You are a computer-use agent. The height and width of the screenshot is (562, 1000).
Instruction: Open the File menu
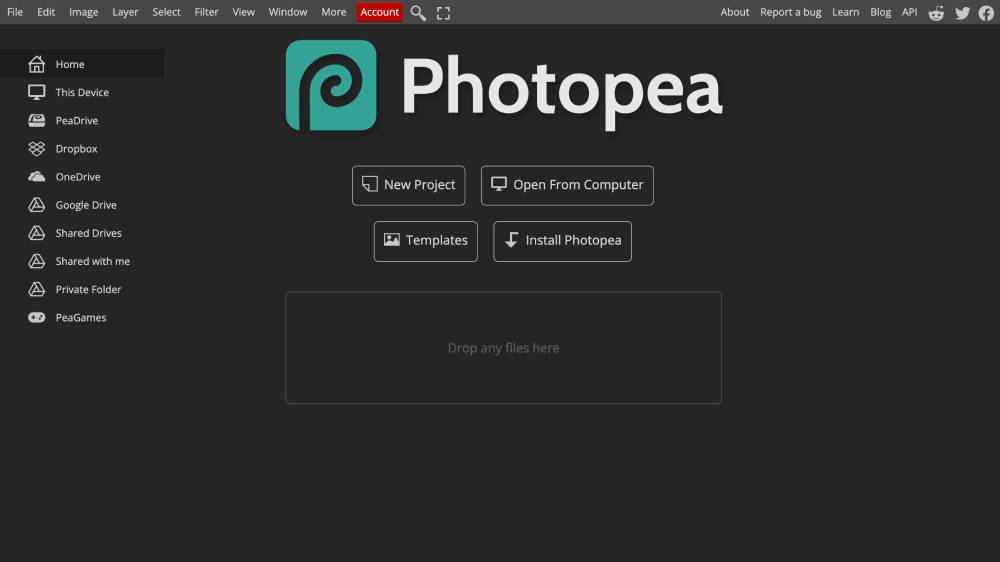tap(15, 12)
